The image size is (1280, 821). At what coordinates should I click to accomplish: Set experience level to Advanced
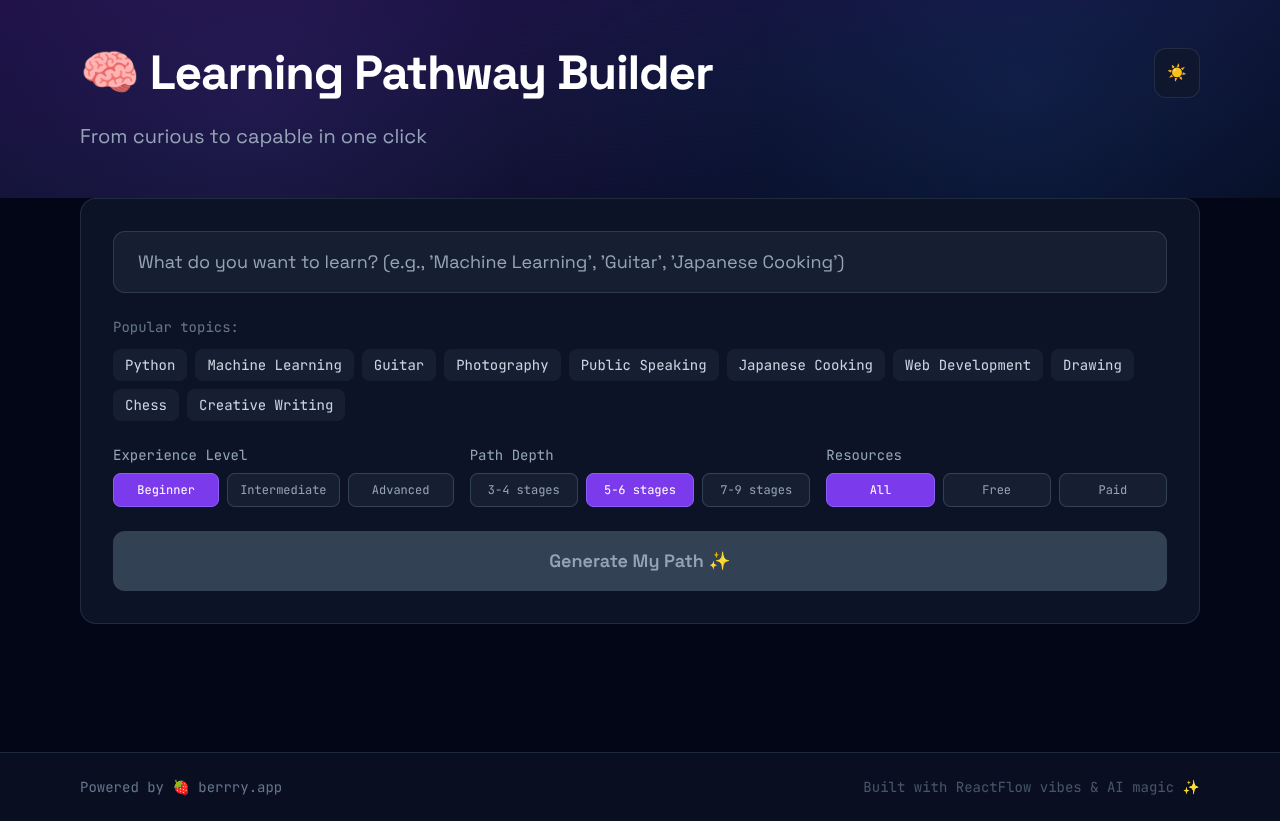(401, 490)
